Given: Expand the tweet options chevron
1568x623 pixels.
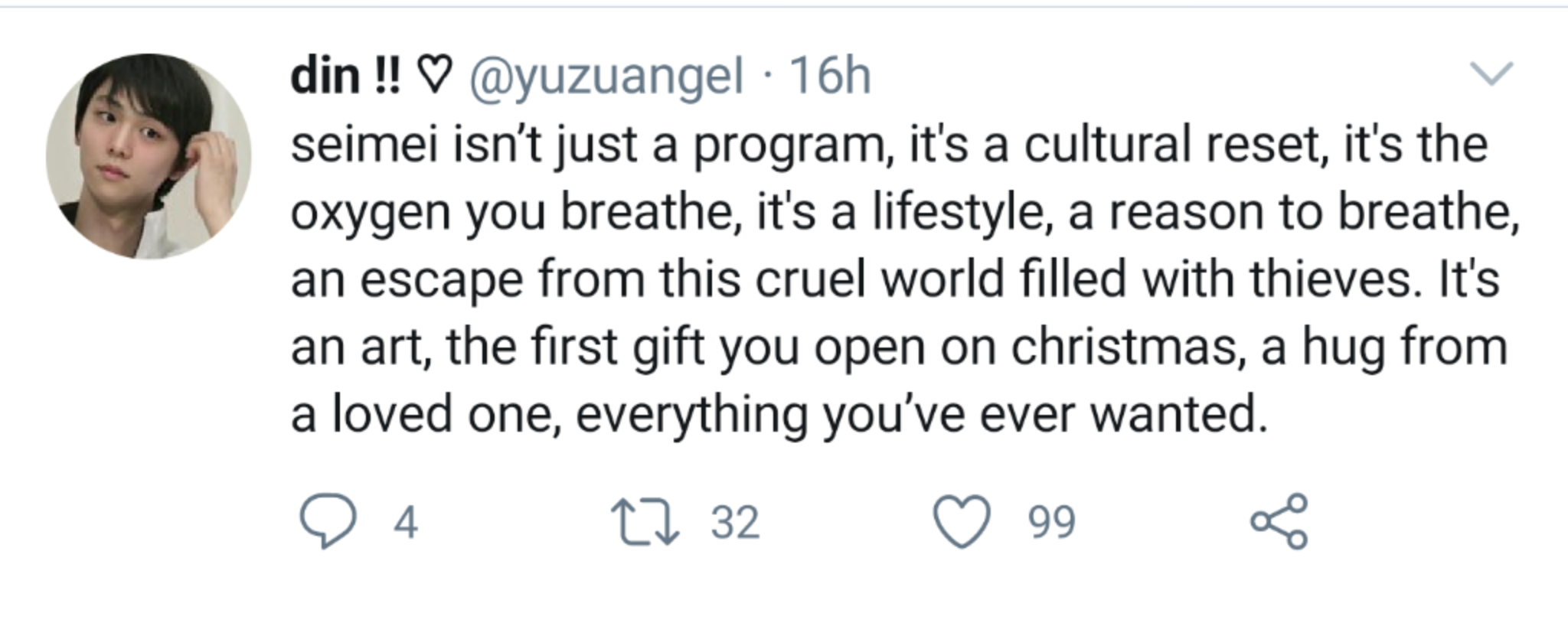Looking at the screenshot, I should [x=1491, y=74].
